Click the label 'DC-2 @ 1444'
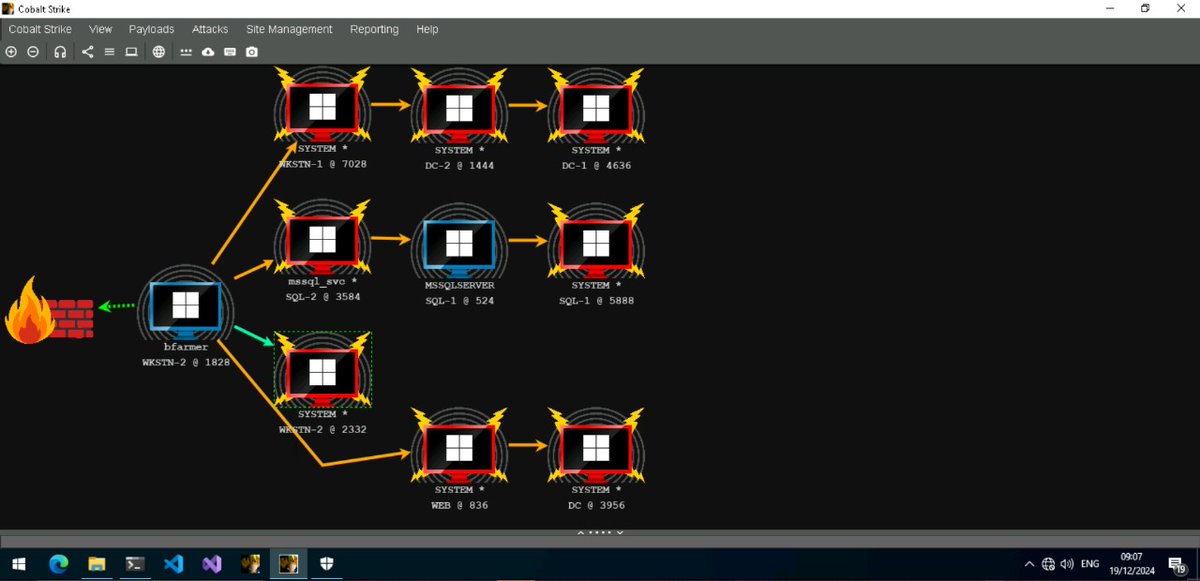 pyautogui.click(x=459, y=165)
